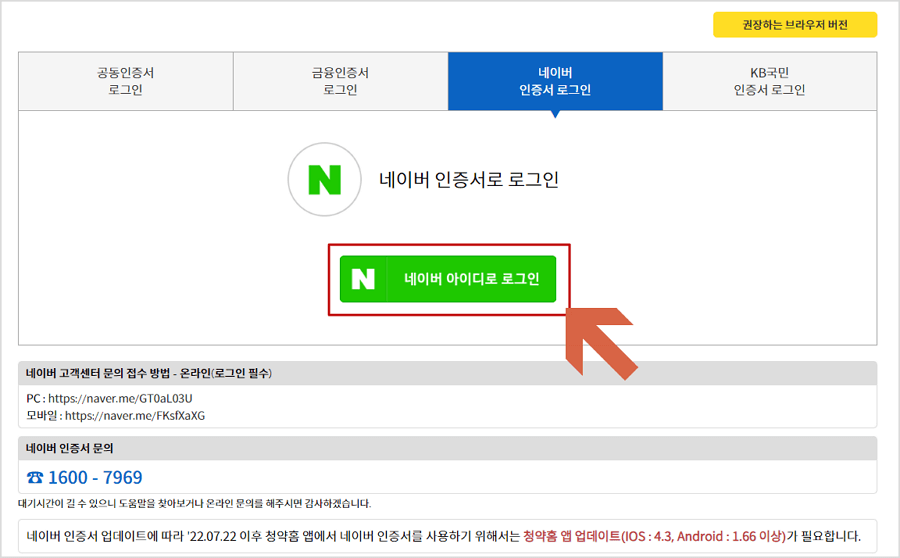The height and width of the screenshot is (558, 900).
Task: Click 네이버 고객센터 문의 접수 방법 header
Action: click(447, 373)
